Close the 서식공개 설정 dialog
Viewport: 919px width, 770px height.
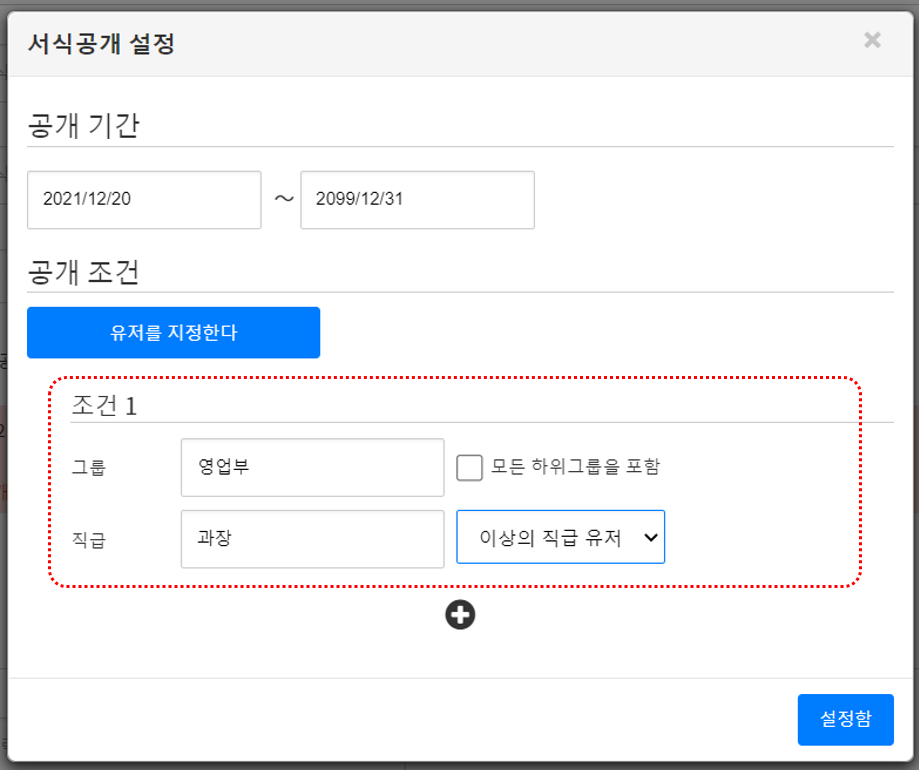coord(872,40)
